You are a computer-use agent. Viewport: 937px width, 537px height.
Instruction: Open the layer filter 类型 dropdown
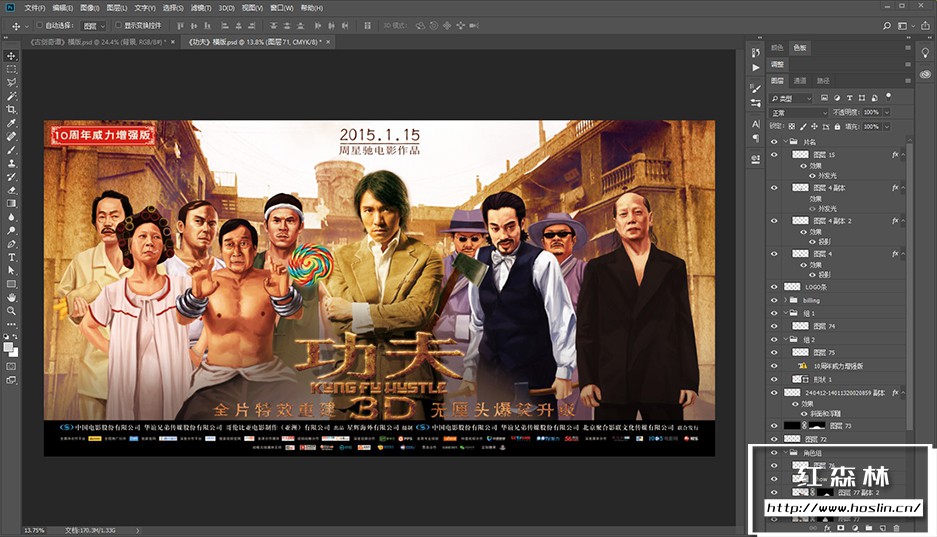click(791, 98)
